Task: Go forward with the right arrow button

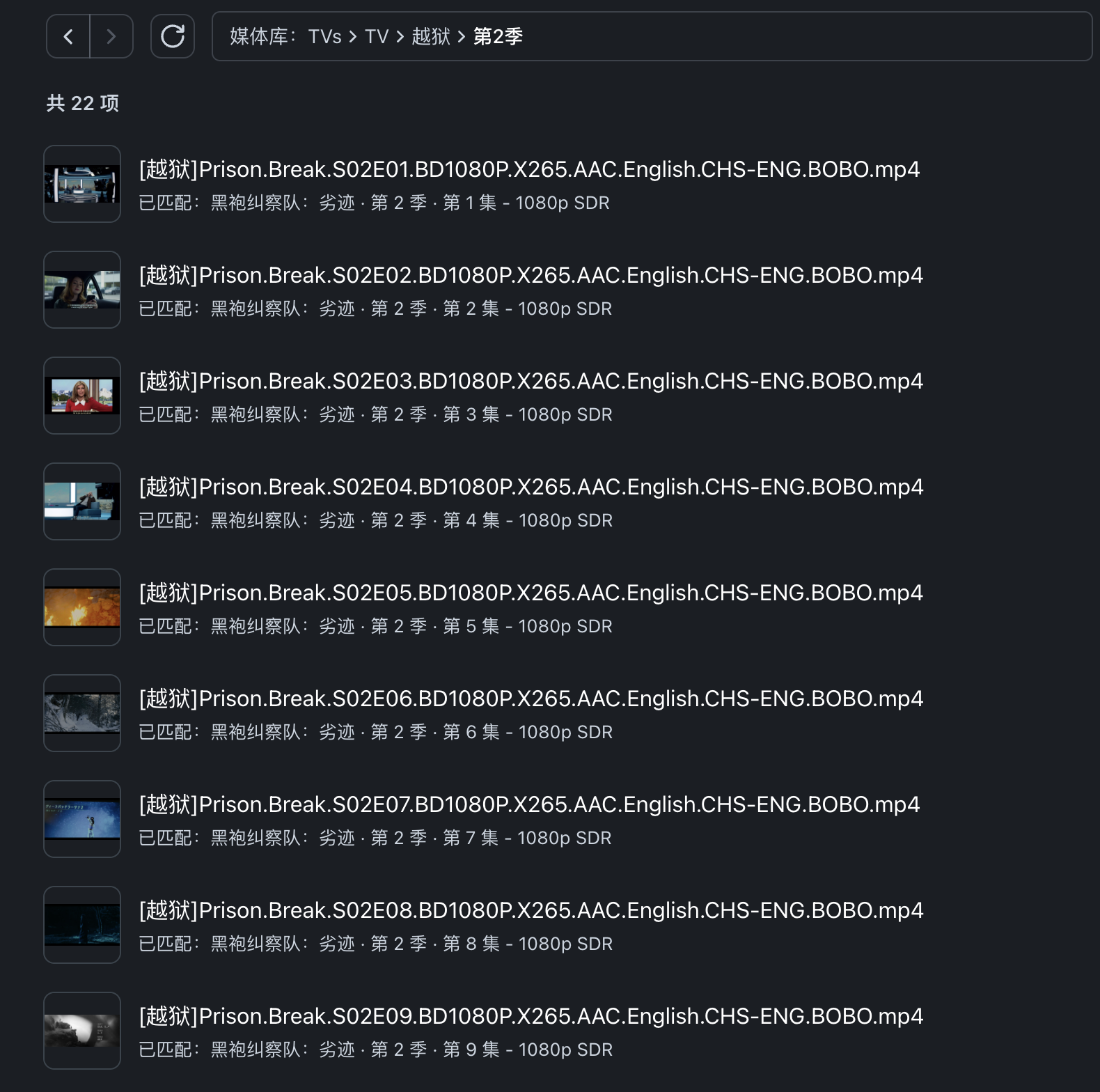Action: [x=111, y=36]
